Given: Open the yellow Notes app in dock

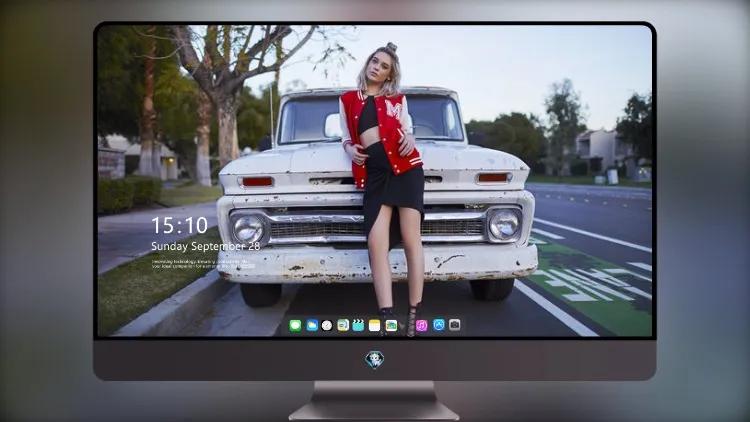Looking at the screenshot, I should tap(374, 326).
